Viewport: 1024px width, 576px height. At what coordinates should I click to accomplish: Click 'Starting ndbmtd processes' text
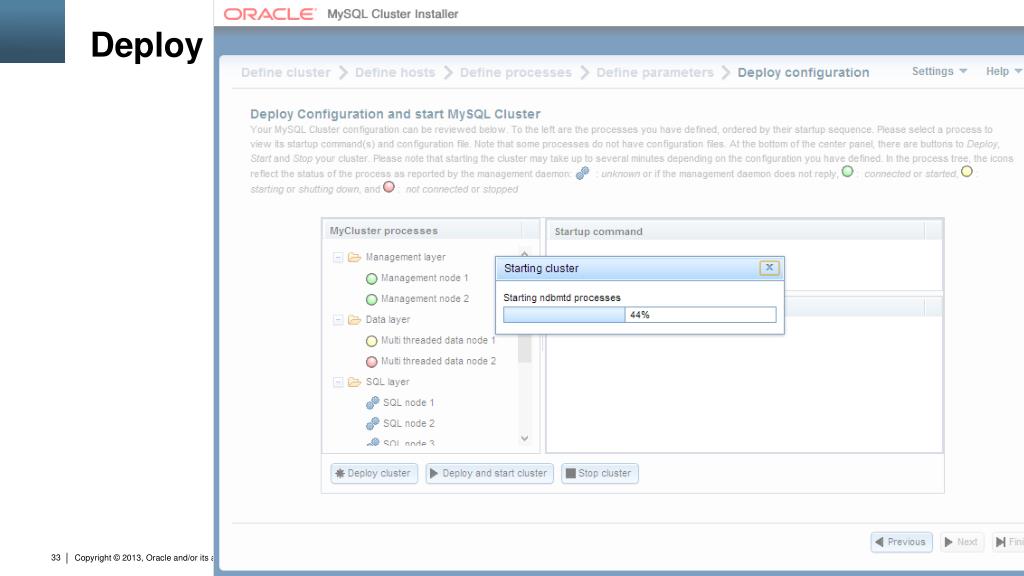(x=562, y=298)
